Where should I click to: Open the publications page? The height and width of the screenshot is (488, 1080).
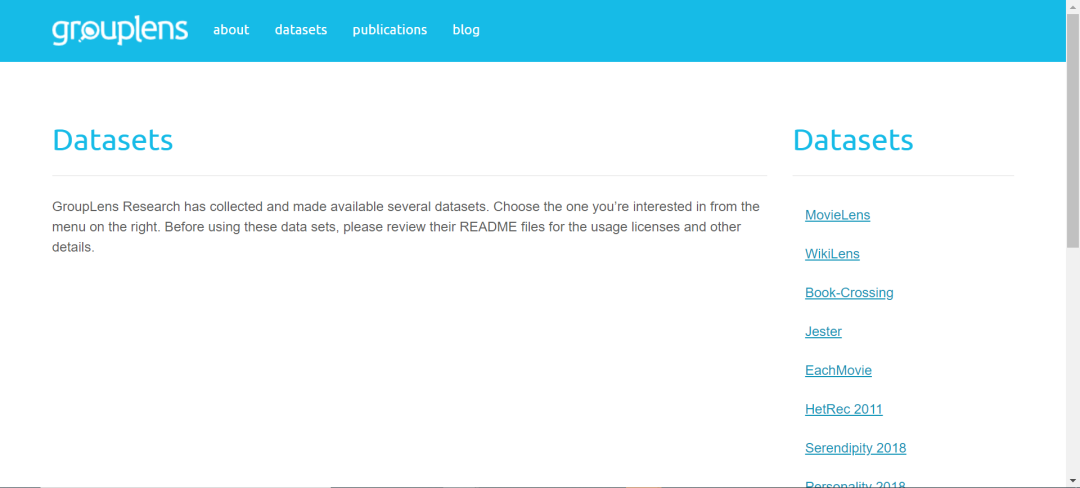[390, 30]
